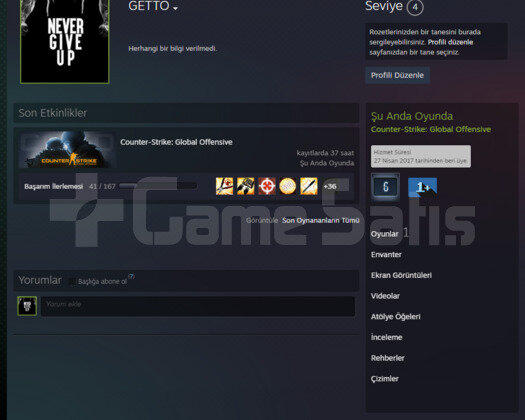Open the Videolar section link
Screen dimensions: 525x420
click(385, 296)
